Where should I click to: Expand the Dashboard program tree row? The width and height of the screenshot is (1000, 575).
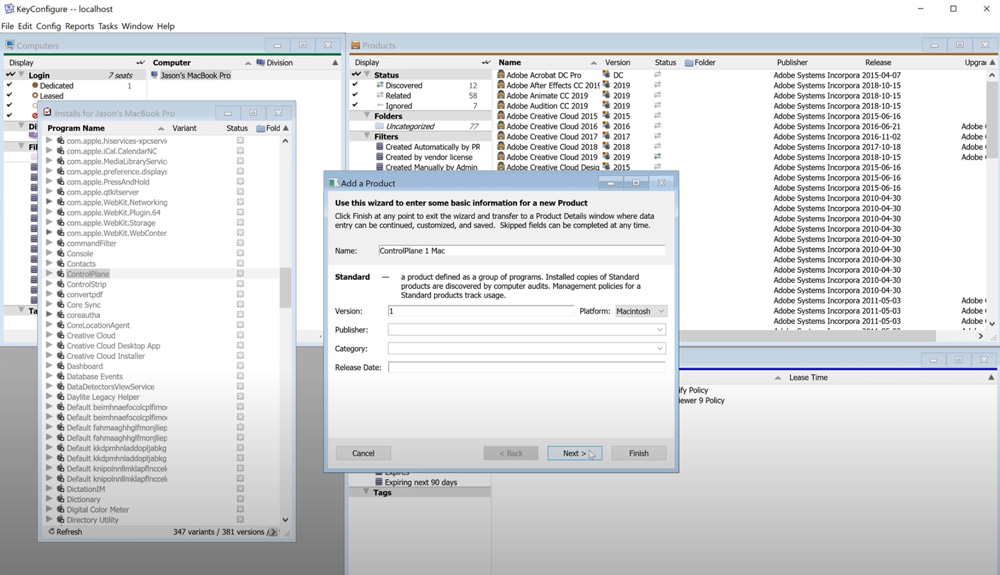click(x=50, y=367)
